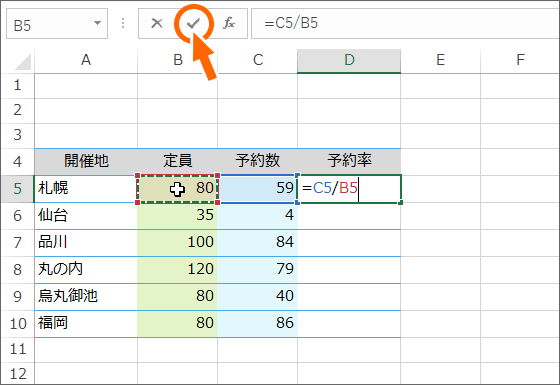Select row 8 header

tap(18, 270)
